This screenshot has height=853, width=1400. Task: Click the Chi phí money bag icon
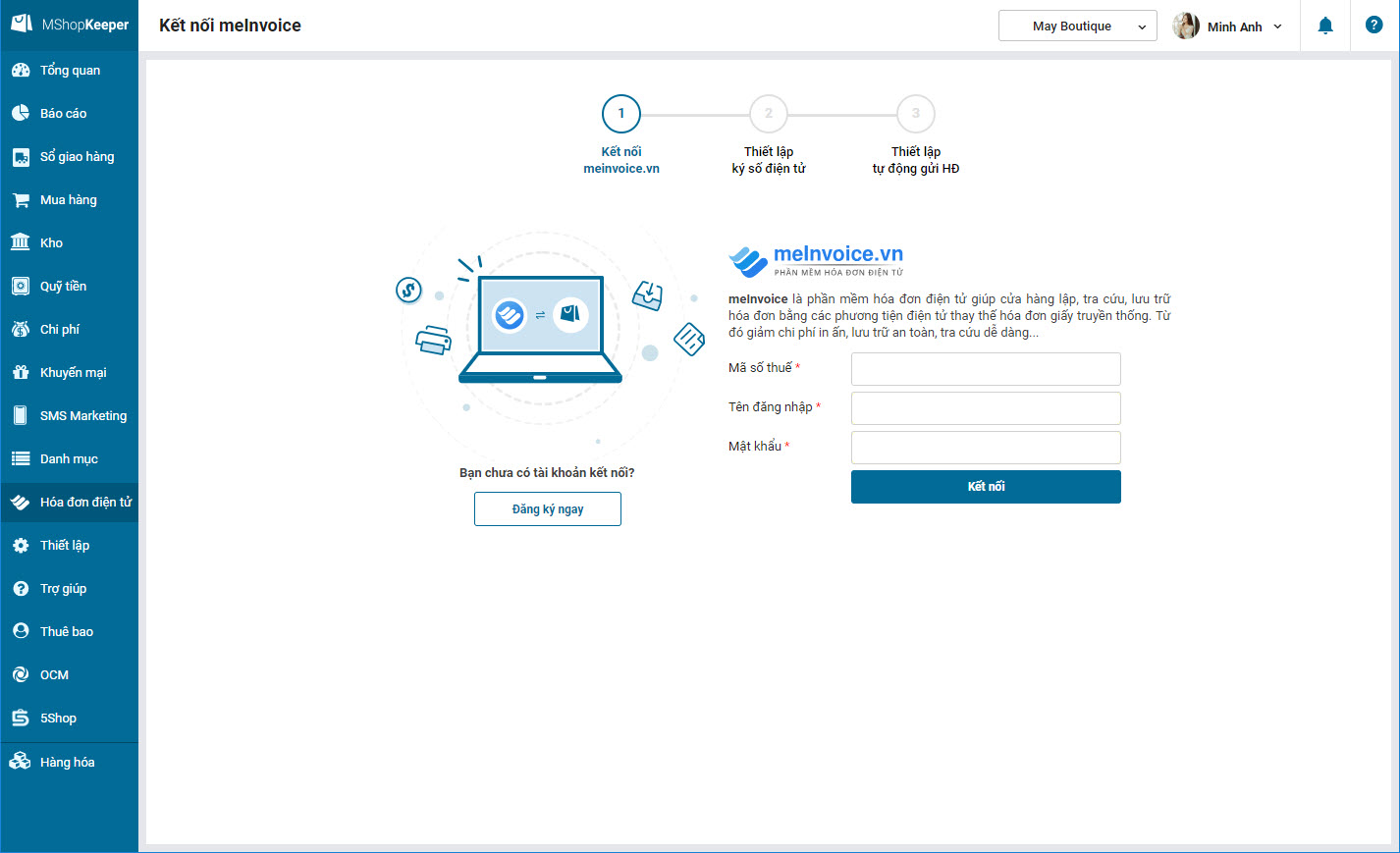[x=21, y=329]
